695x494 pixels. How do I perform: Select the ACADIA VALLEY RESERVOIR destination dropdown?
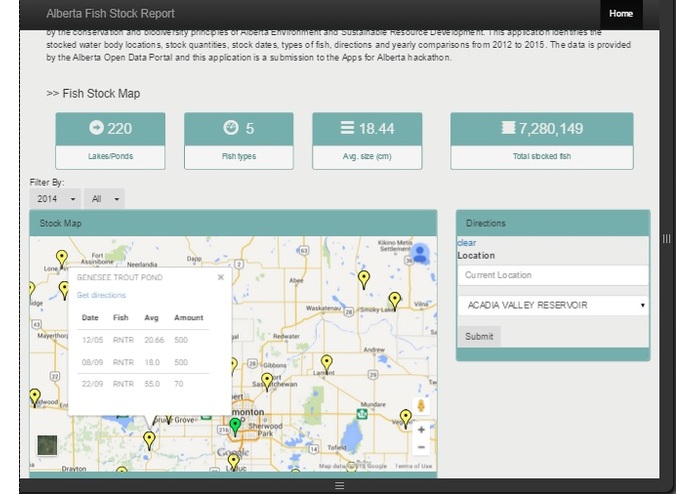(553, 305)
